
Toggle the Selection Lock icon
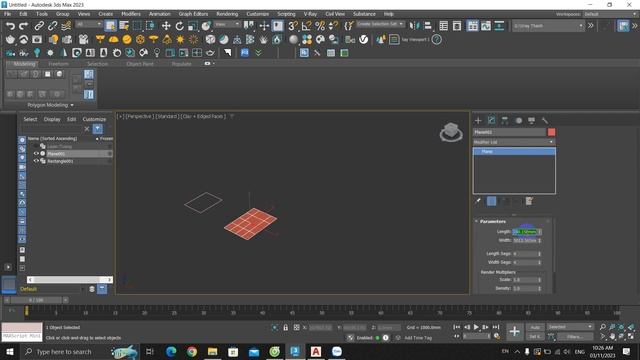tap(285, 327)
